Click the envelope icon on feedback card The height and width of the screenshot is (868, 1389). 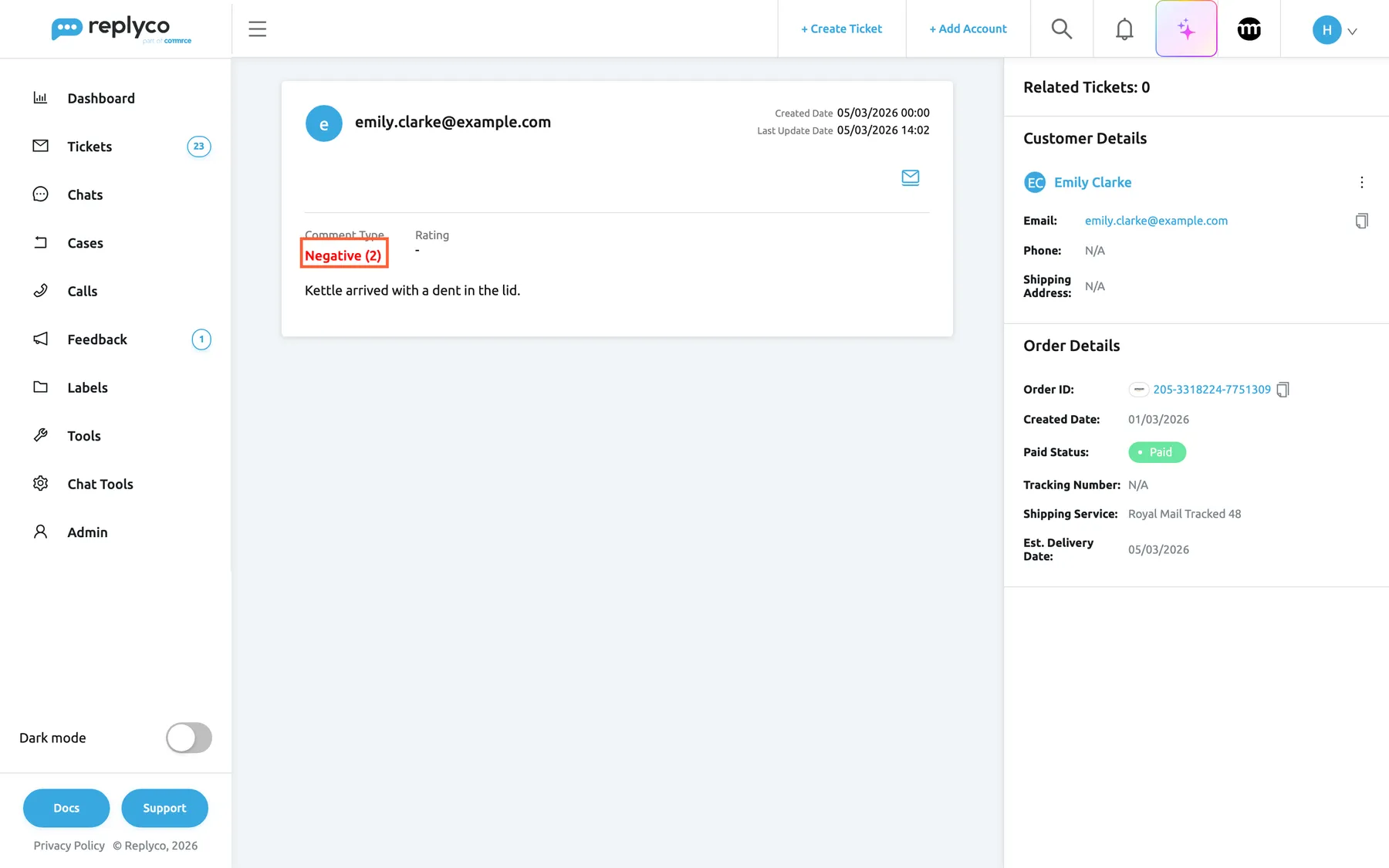[x=911, y=177]
